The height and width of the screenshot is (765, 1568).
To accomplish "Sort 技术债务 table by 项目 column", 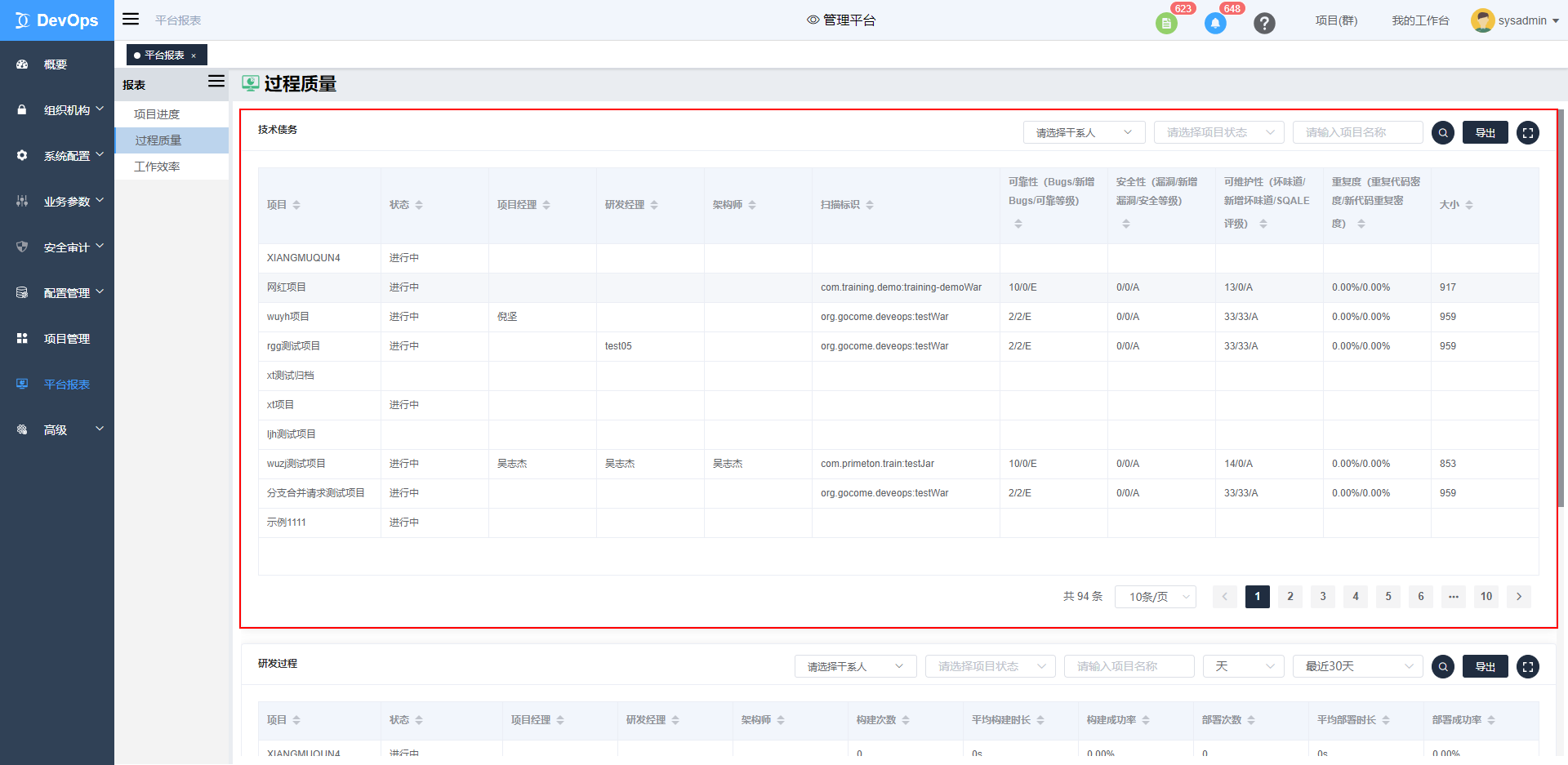I will (x=296, y=205).
